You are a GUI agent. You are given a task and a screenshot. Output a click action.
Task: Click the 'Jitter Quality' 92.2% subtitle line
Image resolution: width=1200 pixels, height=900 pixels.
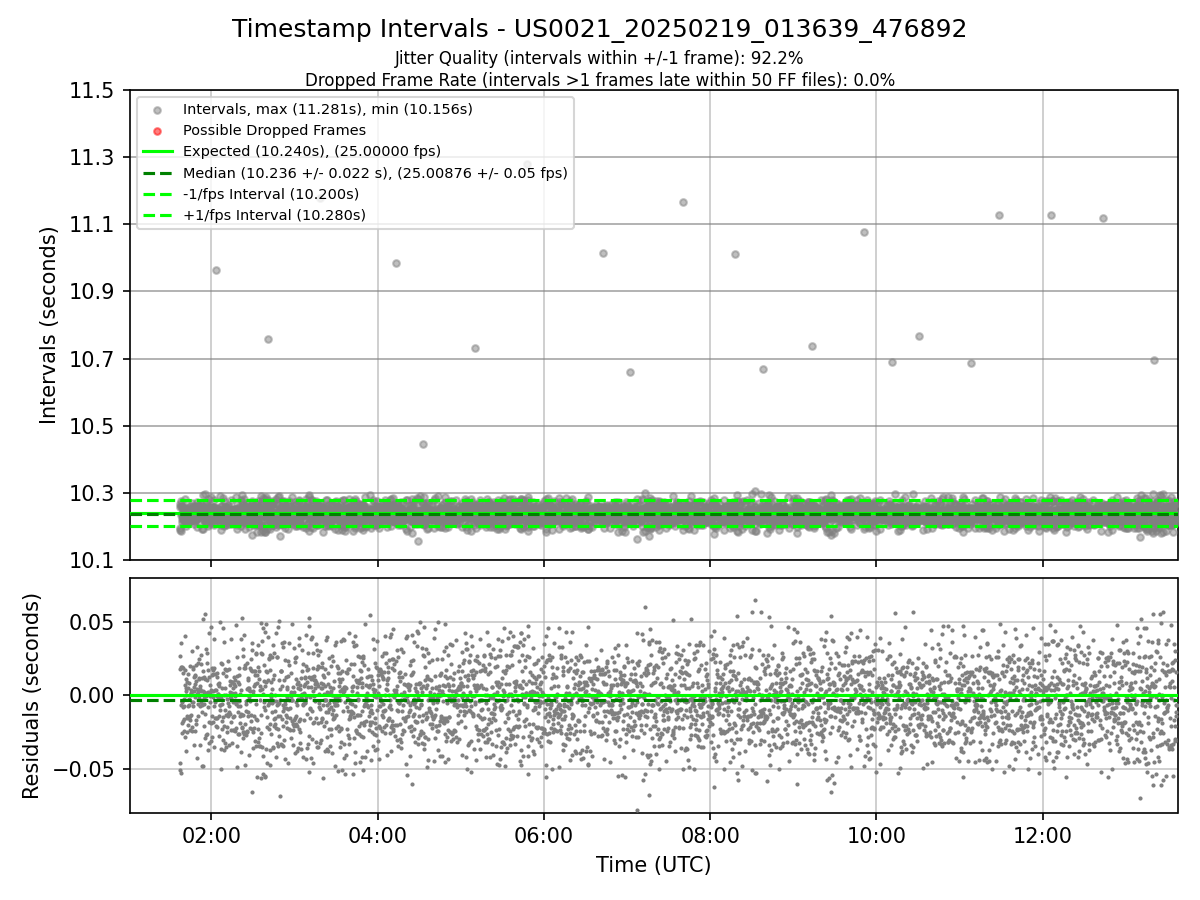(599, 58)
